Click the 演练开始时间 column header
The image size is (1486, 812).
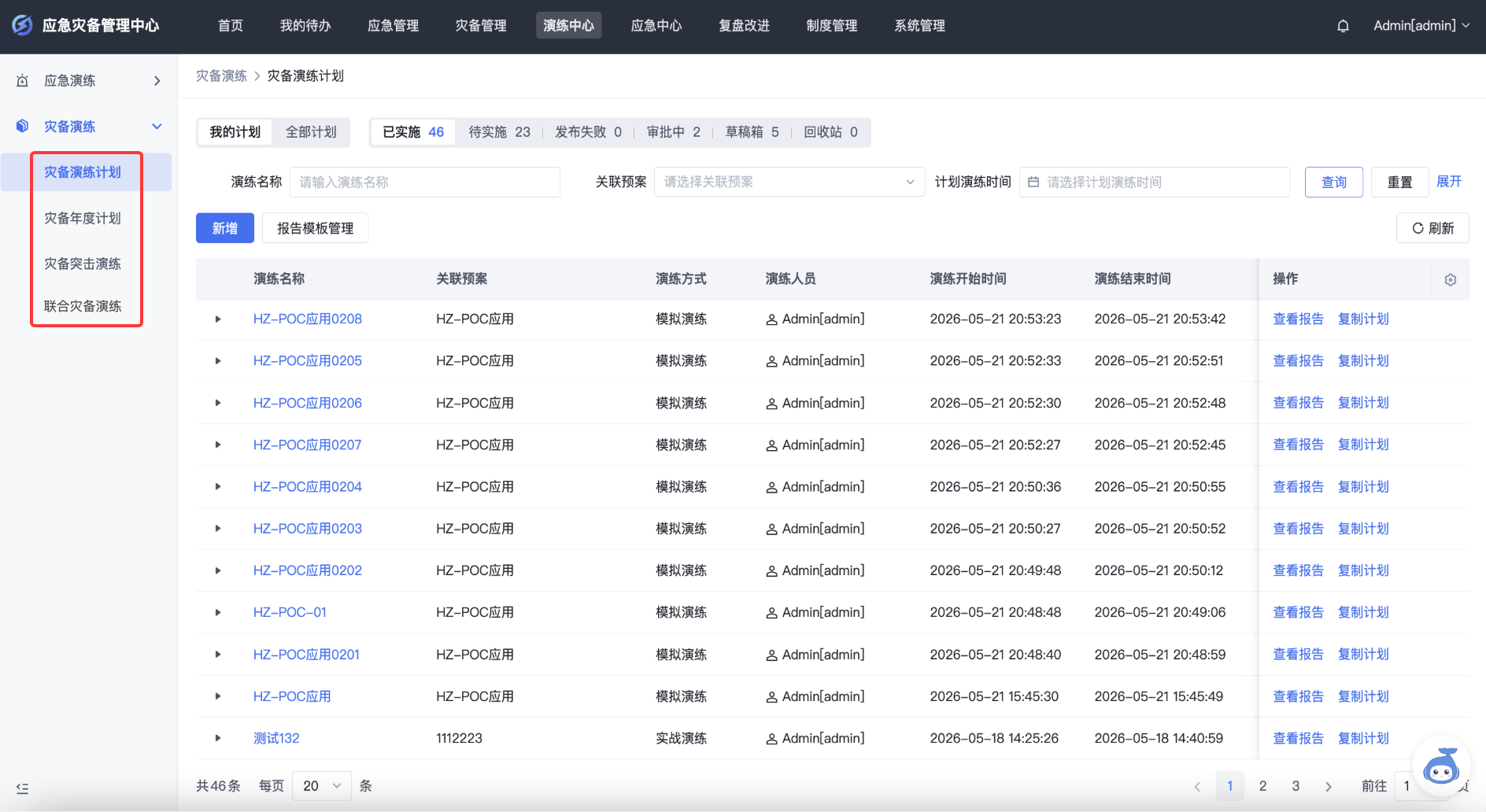968,279
